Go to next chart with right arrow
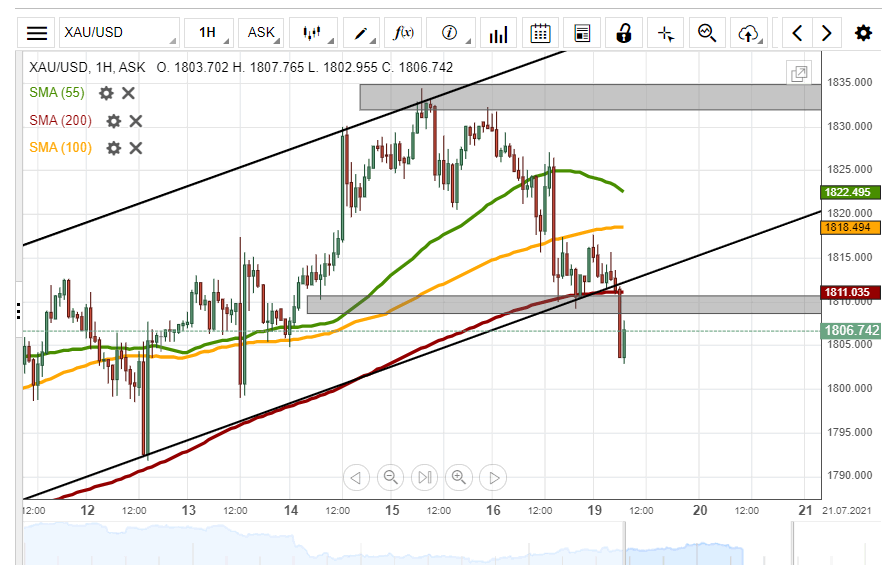This screenshot has width=886, height=574. [827, 33]
